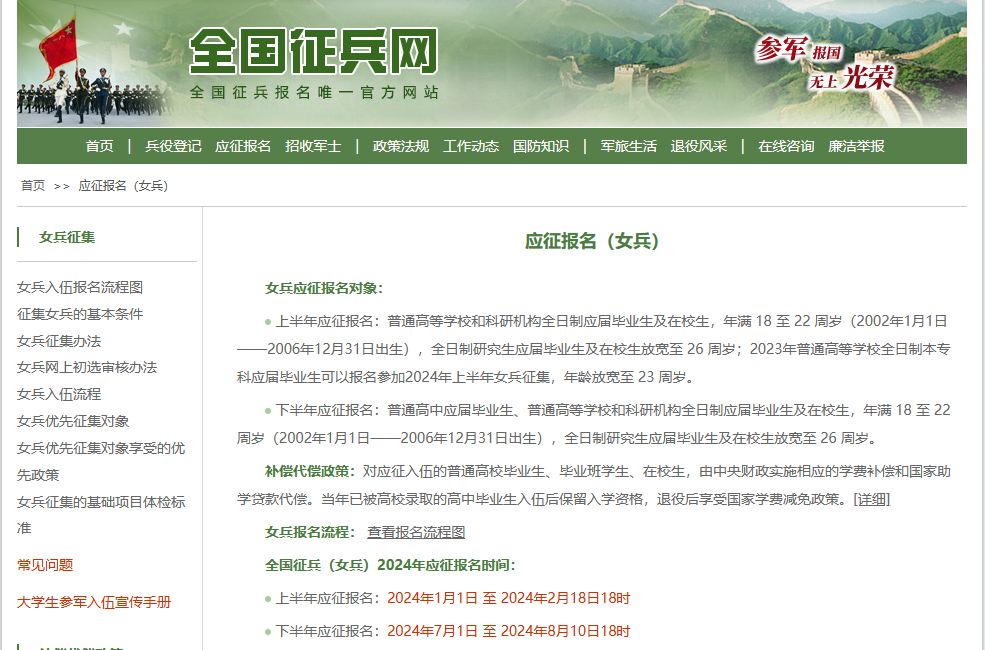Screen dimensions: 985x650
Task: Open 女兵入伍报名流程图 sidebar link
Action: (80, 287)
